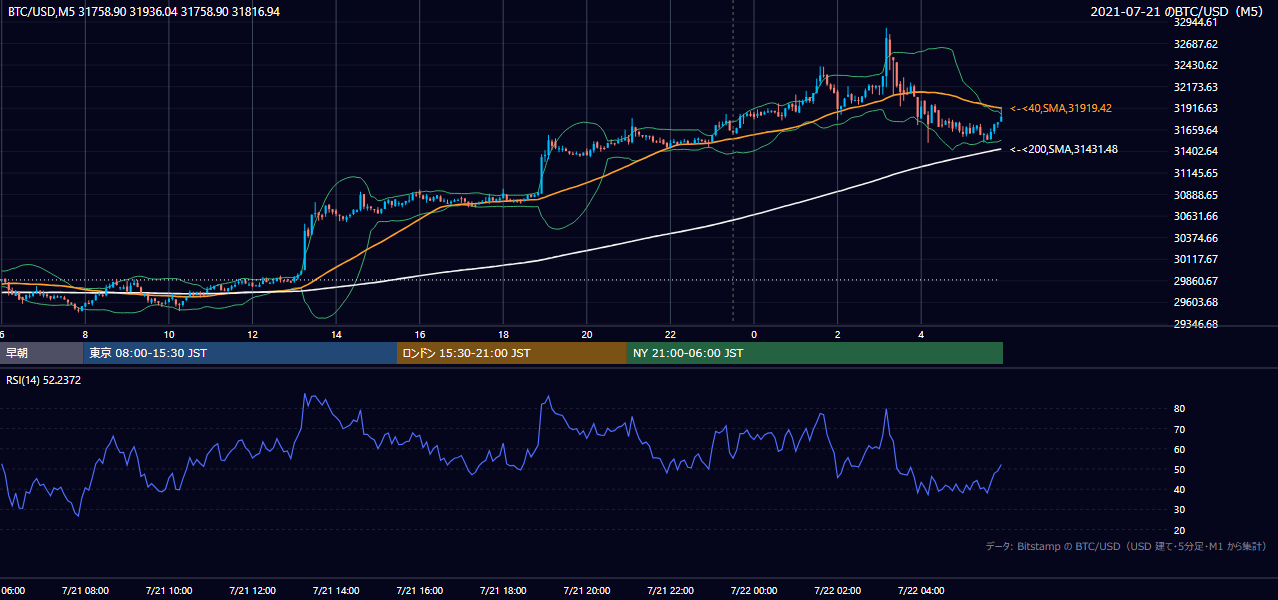Screen dimensions: 1278x600
Task: Select the ロンドン 15:30-21:00 JST session bar
Action: [x=512, y=353]
